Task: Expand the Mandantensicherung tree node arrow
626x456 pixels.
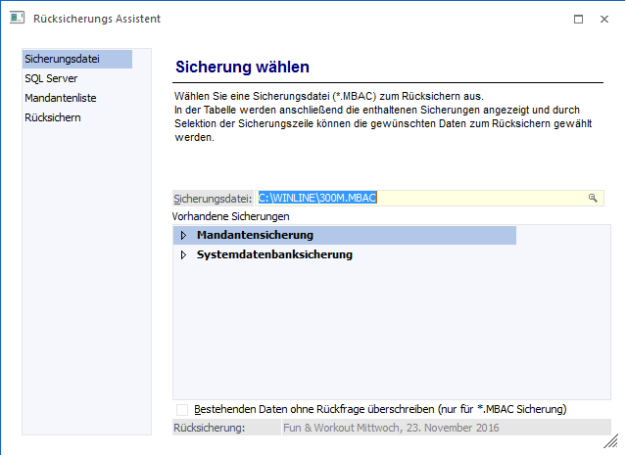Action: 183,236
